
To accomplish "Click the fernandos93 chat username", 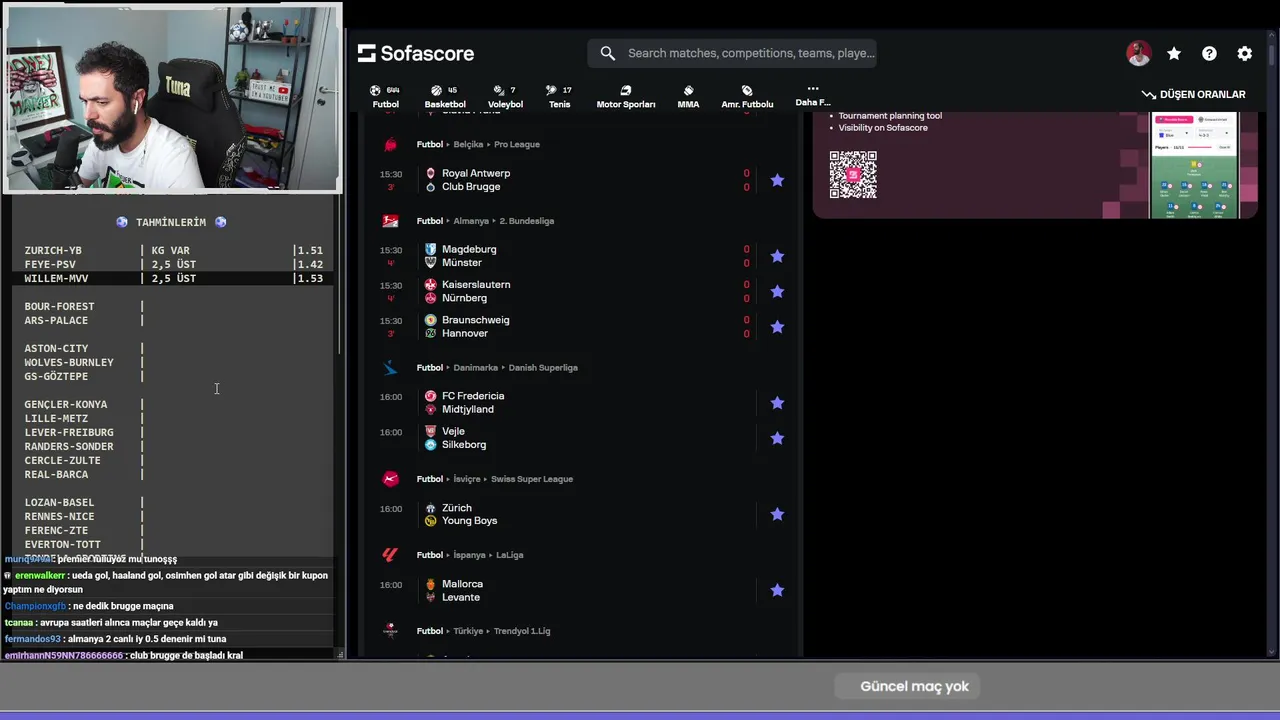I will tap(33, 639).
